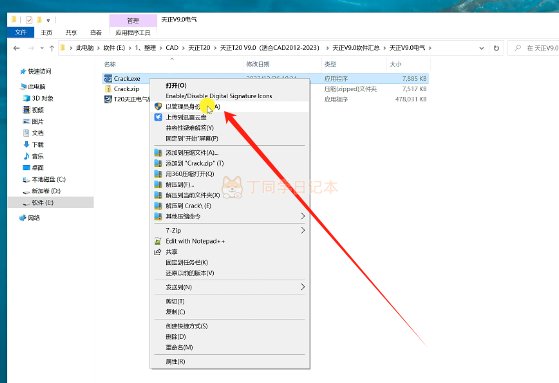Choose 删除(D) in the context menu
559x383 pixels.
[x=176, y=337]
